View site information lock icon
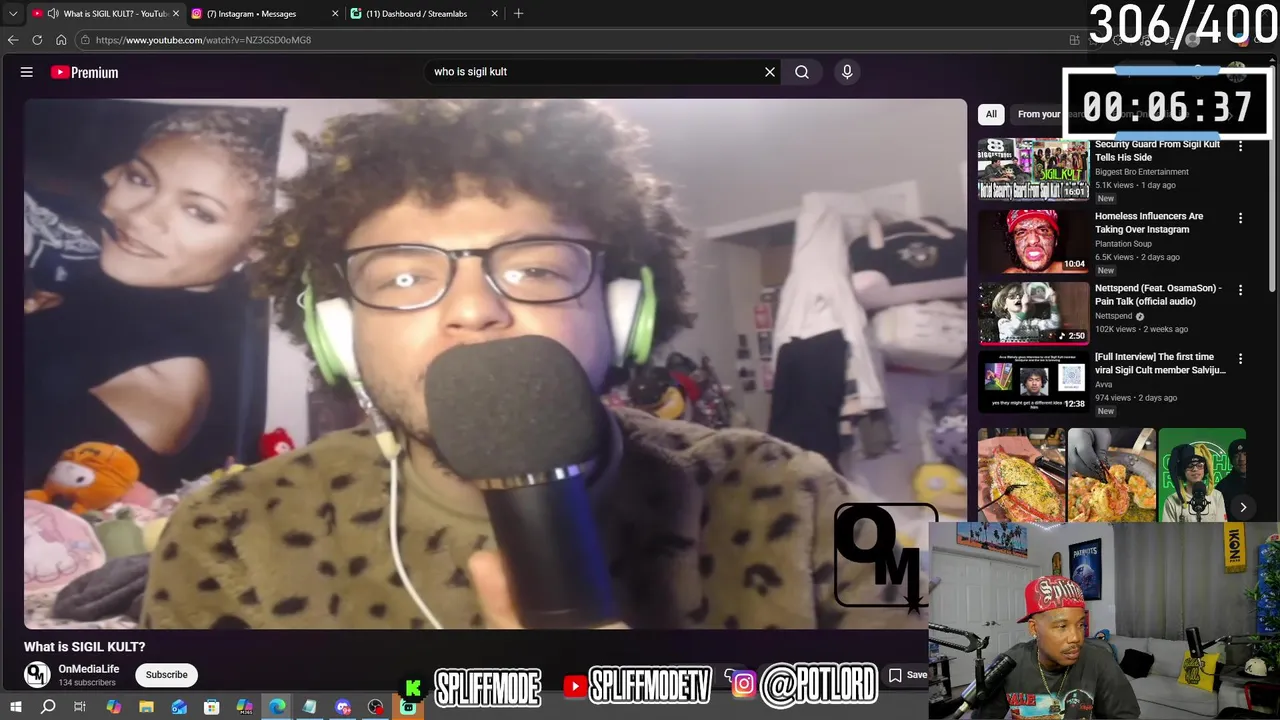 (86, 40)
